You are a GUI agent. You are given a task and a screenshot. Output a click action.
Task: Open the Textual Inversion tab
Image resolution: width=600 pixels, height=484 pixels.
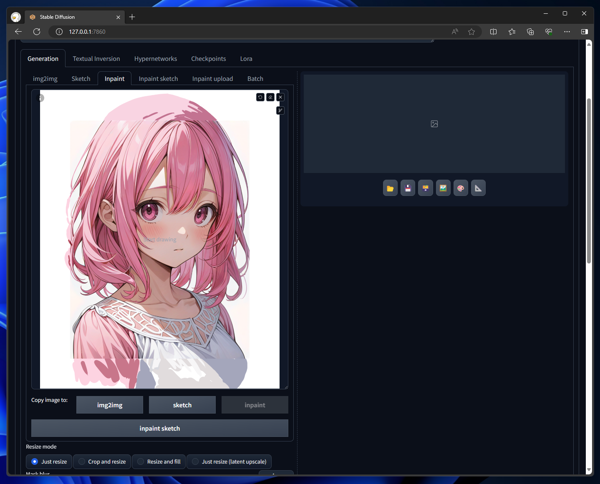pyautogui.click(x=96, y=59)
